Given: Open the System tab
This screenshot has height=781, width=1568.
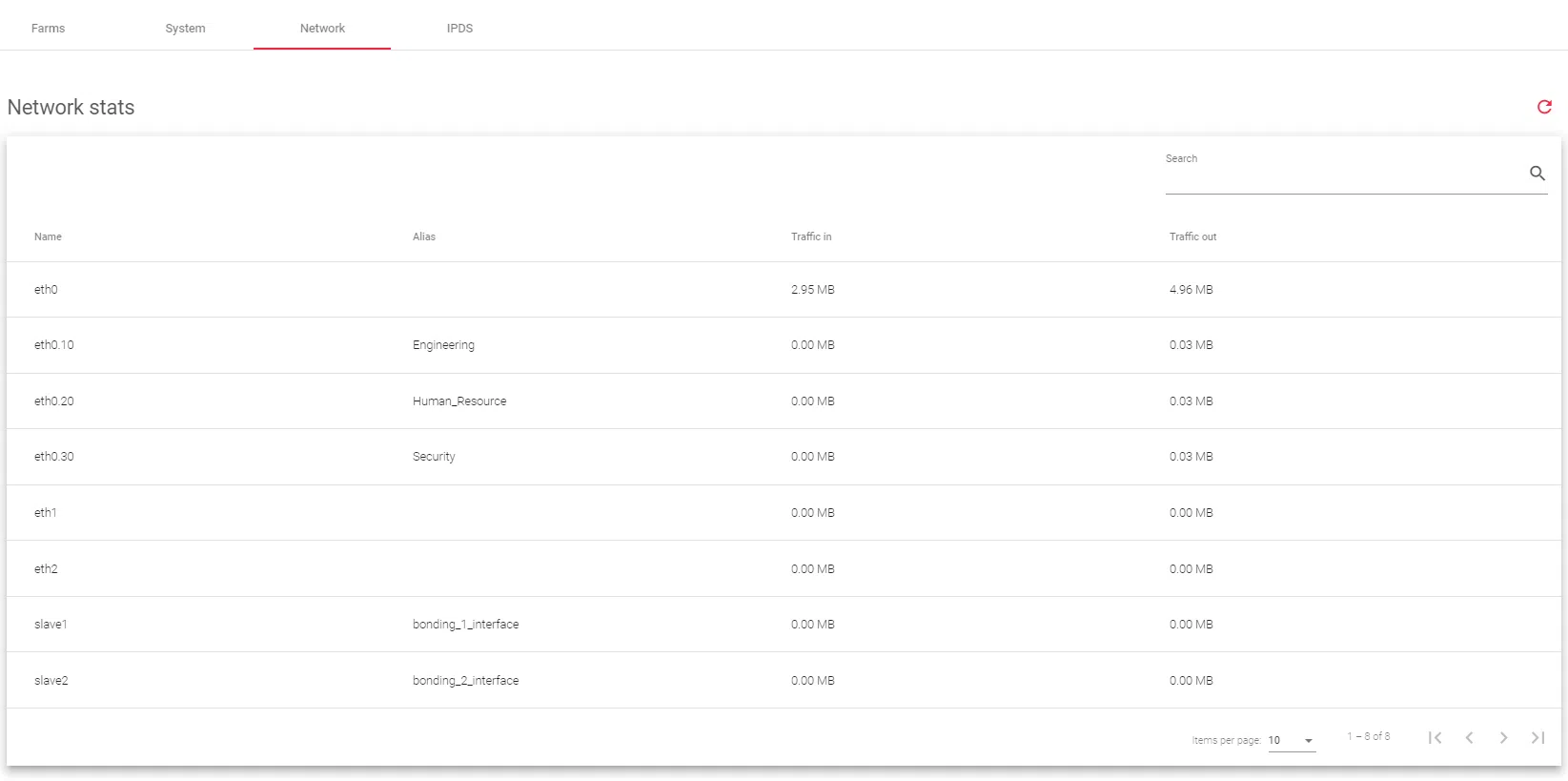Looking at the screenshot, I should click(185, 29).
